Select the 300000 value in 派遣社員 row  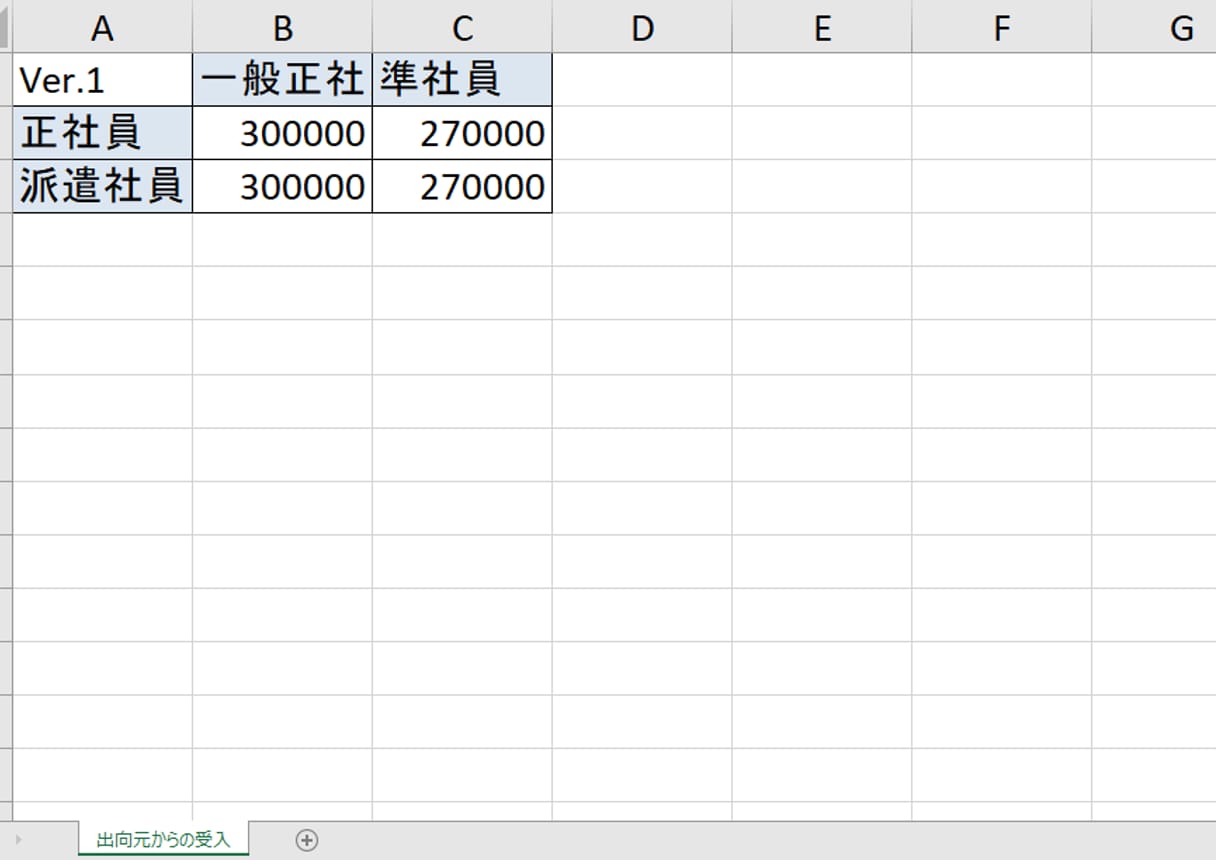[282, 187]
